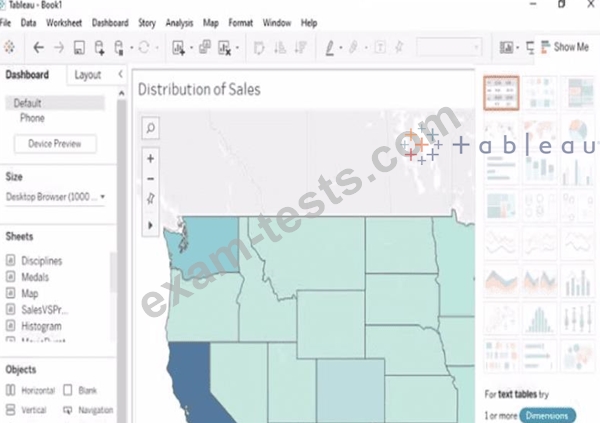
Task: Open the fit selector dropdown in toolbar
Action: [447, 47]
